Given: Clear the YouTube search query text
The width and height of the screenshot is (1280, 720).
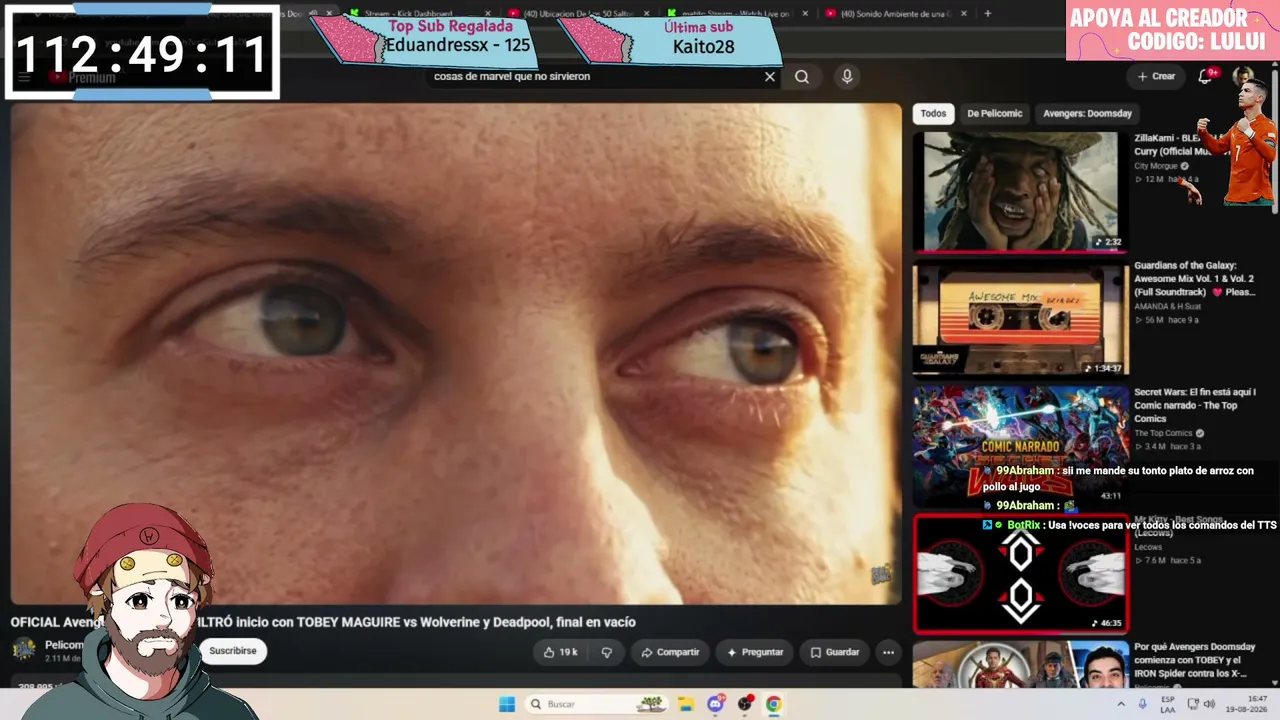Looking at the screenshot, I should coord(770,77).
